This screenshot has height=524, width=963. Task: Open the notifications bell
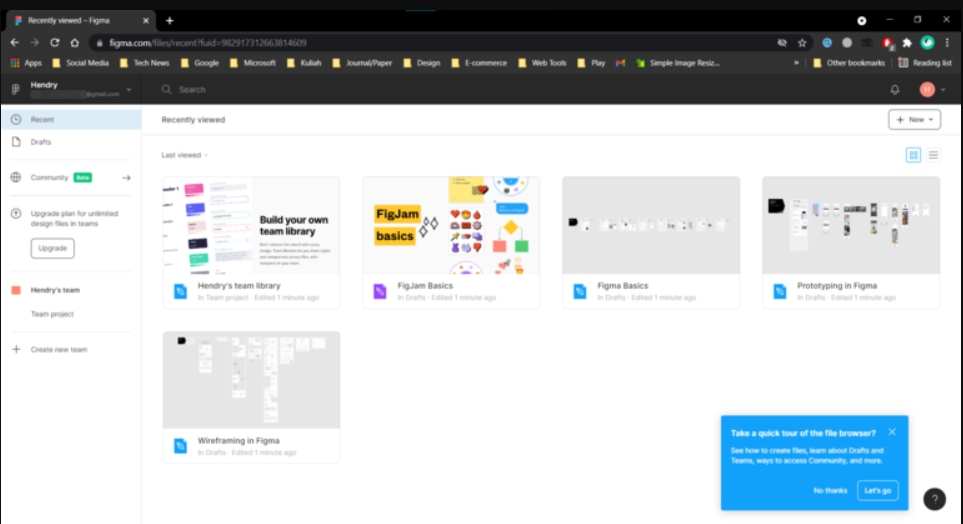pyautogui.click(x=895, y=90)
